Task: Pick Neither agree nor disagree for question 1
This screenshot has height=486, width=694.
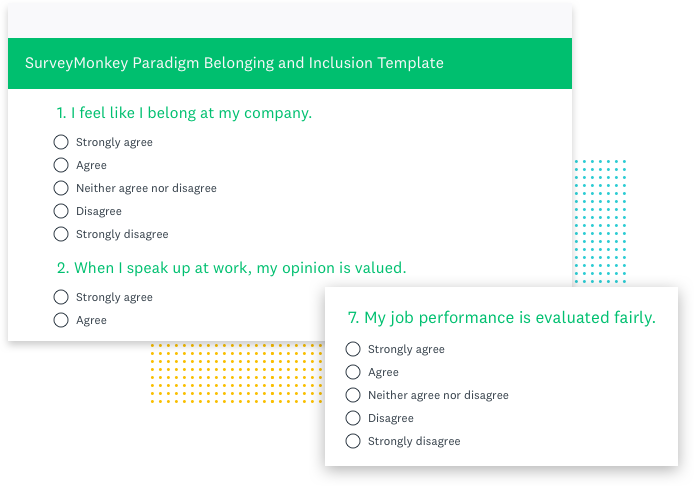Action: tap(61, 188)
